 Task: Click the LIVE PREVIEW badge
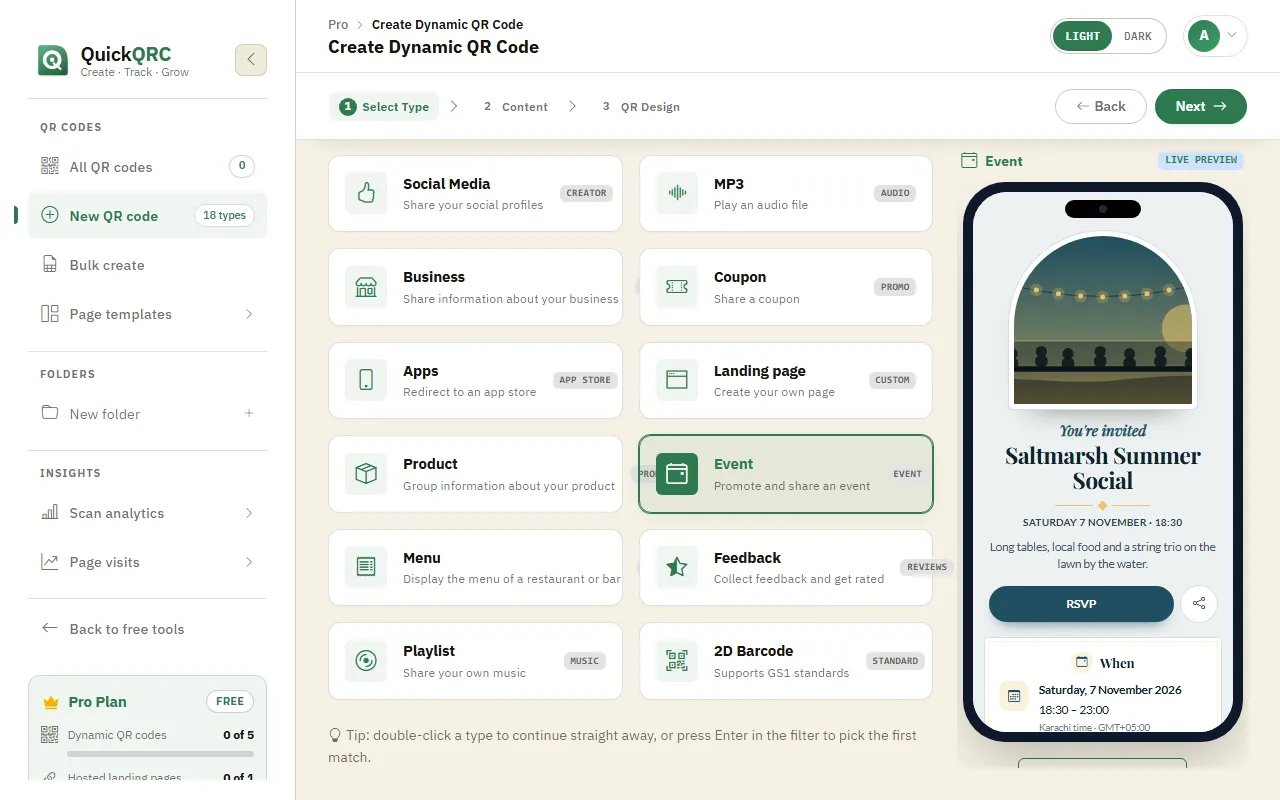coord(1201,160)
